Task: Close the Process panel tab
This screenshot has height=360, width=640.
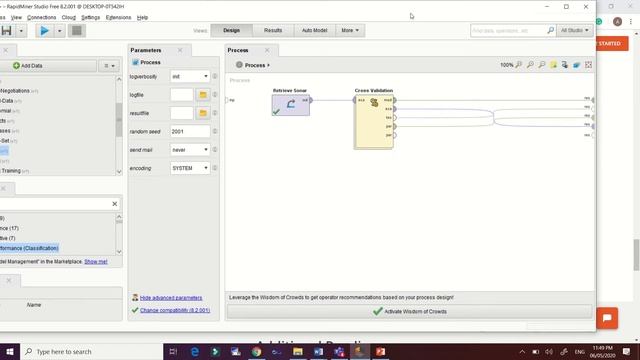Action: (267, 50)
